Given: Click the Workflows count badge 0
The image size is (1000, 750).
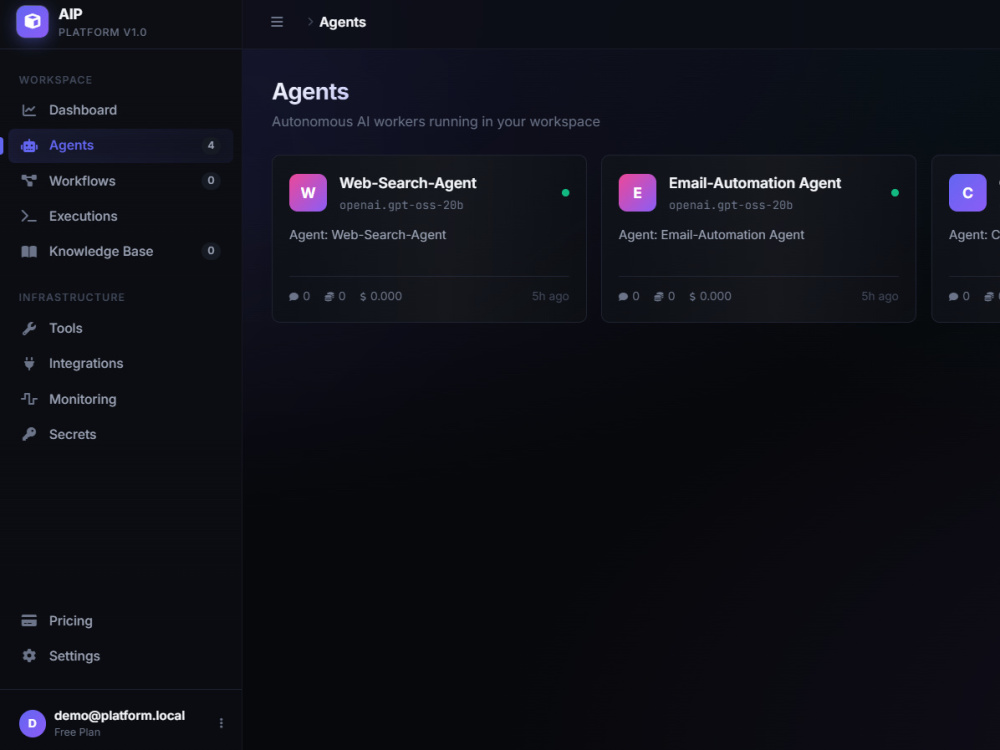Looking at the screenshot, I should click(211, 180).
